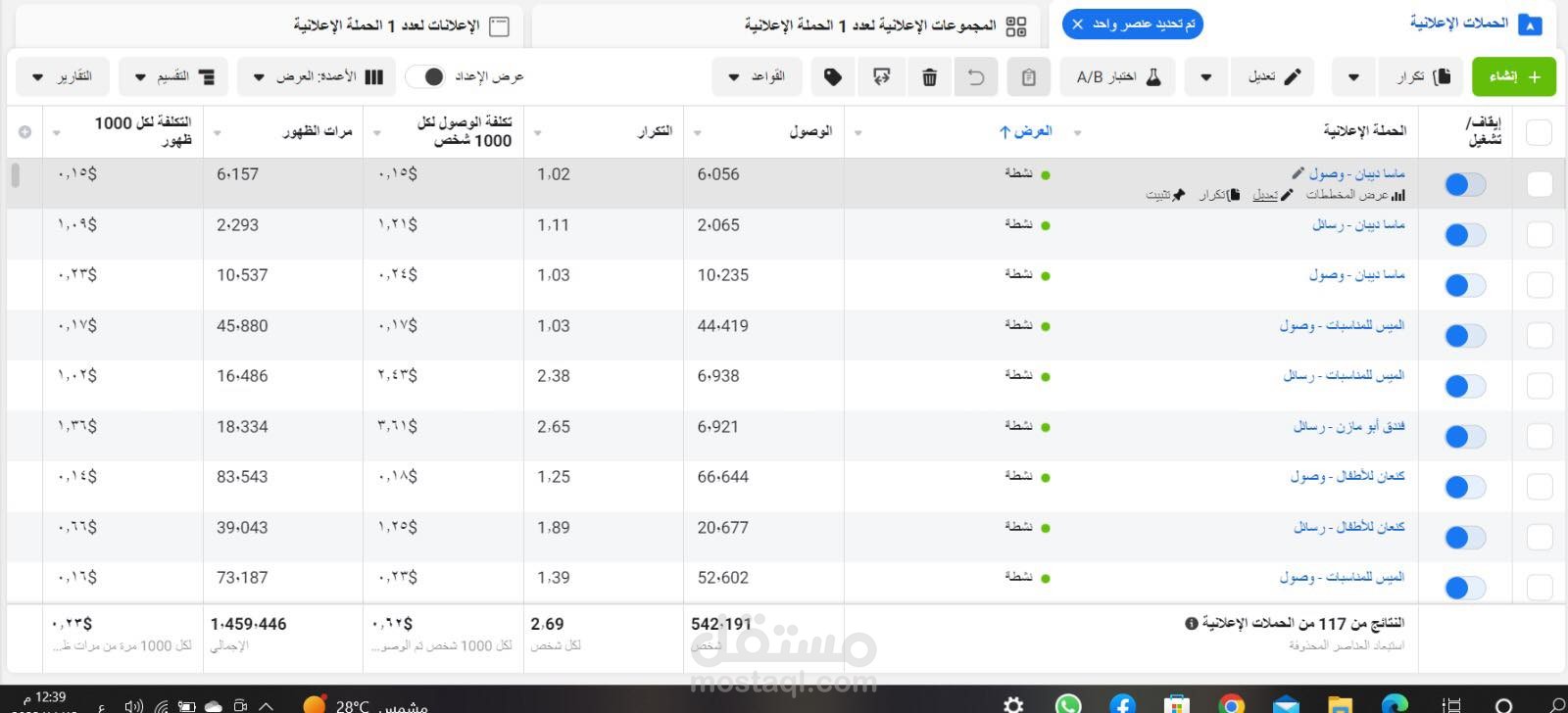Click the tag label icon
The width and height of the screenshot is (1568, 713).
[833, 76]
